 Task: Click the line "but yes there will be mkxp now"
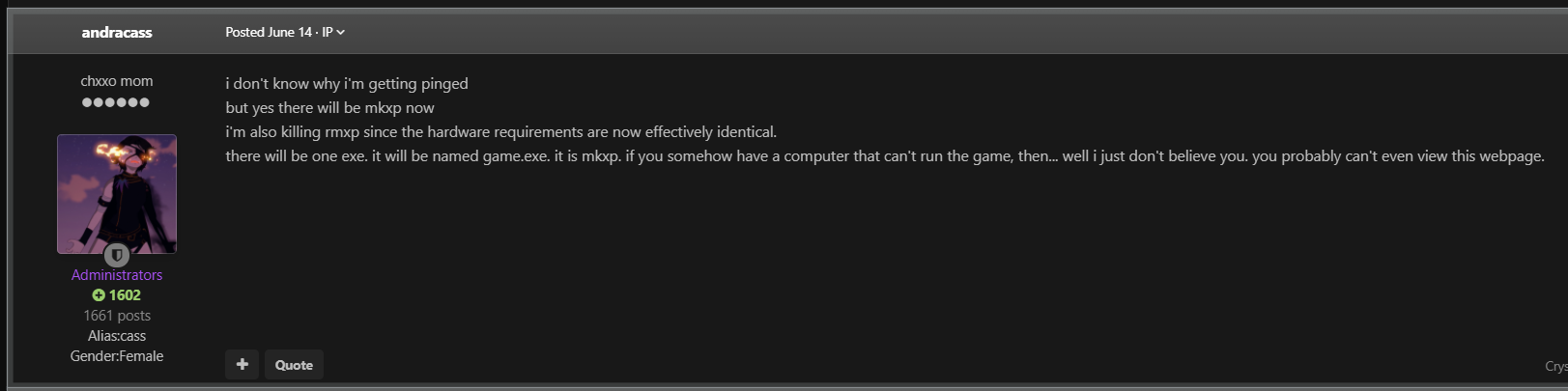click(x=329, y=108)
